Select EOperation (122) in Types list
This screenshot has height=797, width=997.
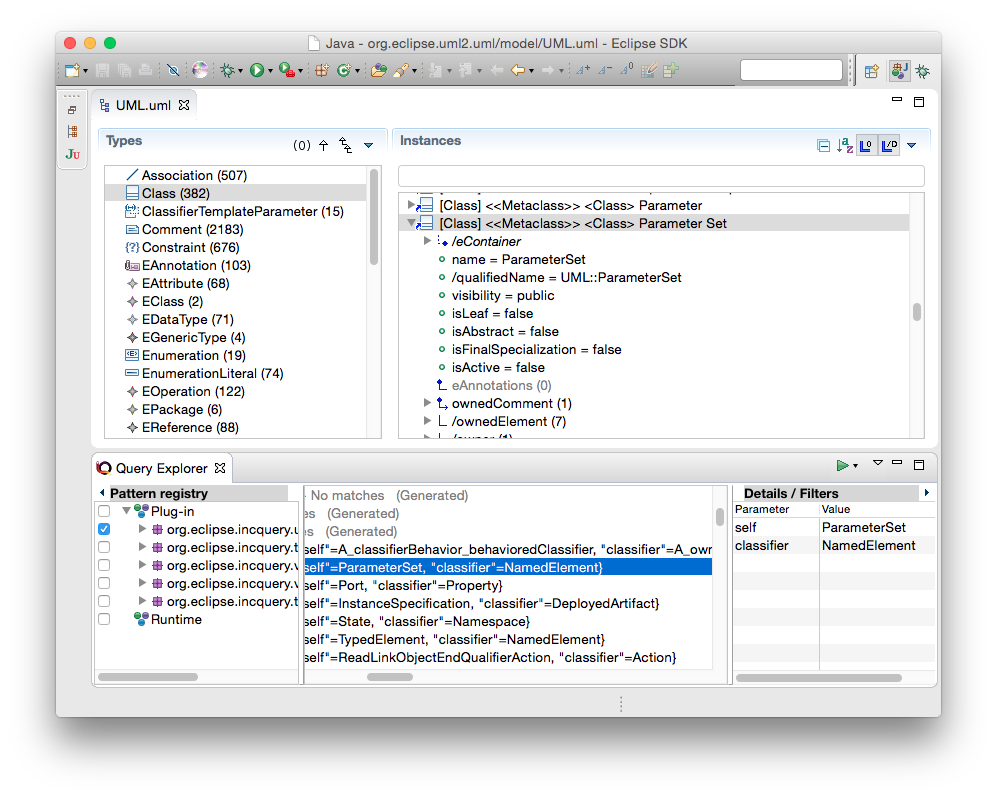click(237, 391)
